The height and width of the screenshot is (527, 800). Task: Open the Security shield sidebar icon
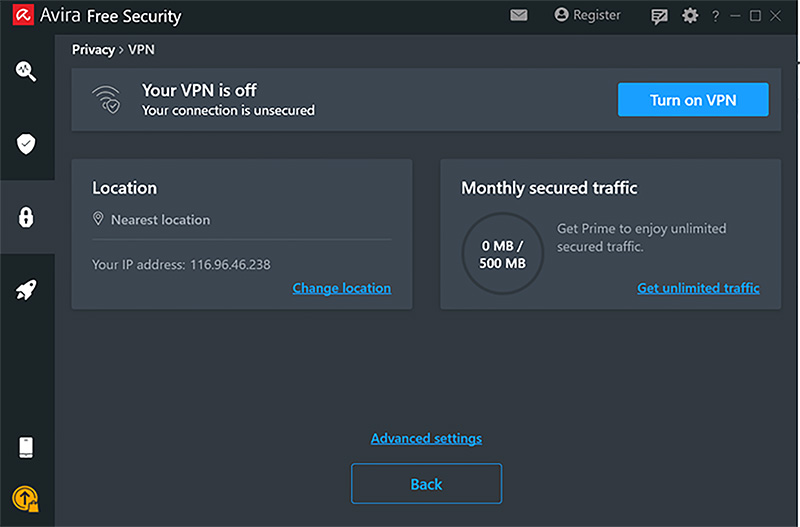point(26,144)
